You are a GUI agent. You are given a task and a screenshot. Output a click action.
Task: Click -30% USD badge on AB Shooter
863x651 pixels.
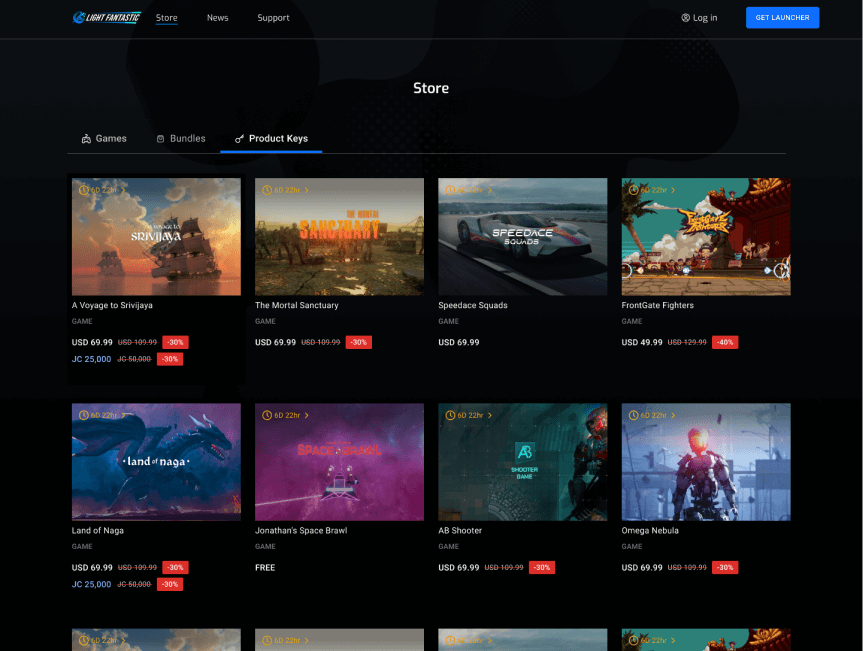click(542, 567)
